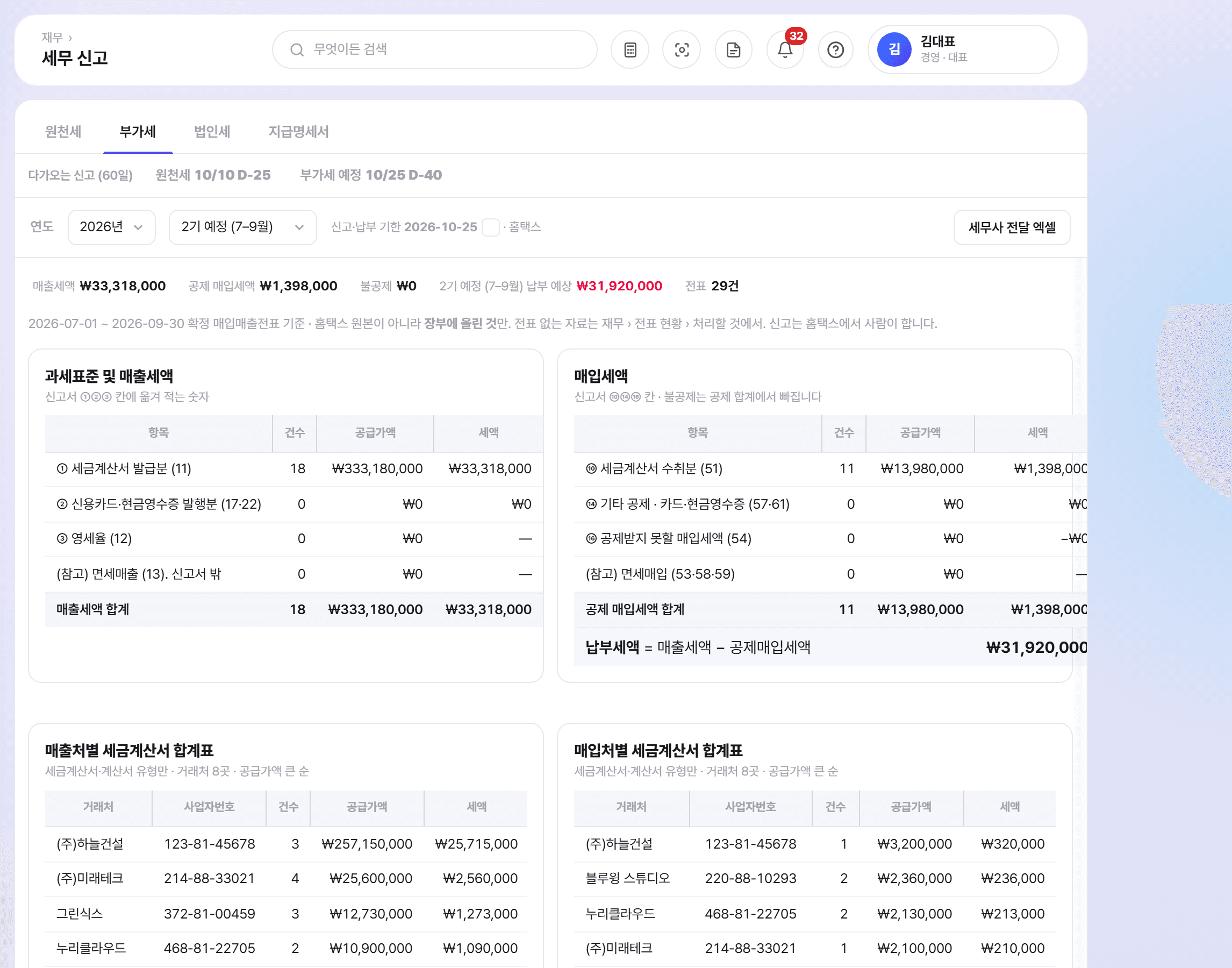The height and width of the screenshot is (968, 1232).
Task: Switch to the 원천세 tab
Action: [x=63, y=131]
